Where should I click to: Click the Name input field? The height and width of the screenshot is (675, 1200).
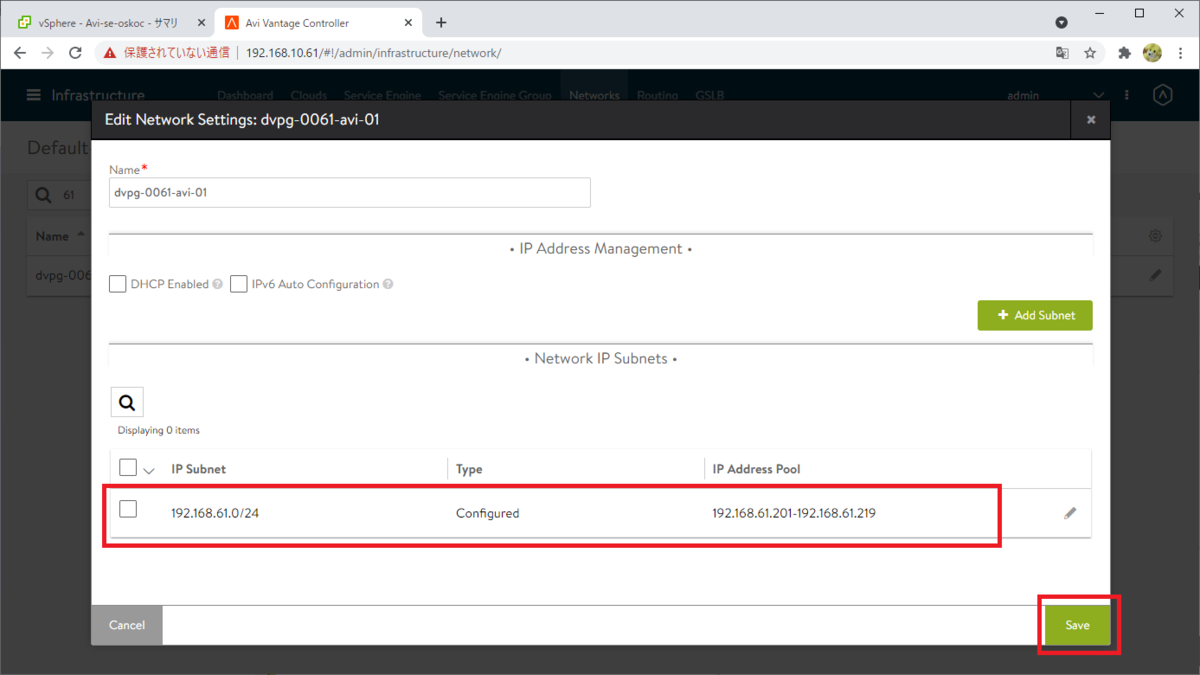[350, 193]
